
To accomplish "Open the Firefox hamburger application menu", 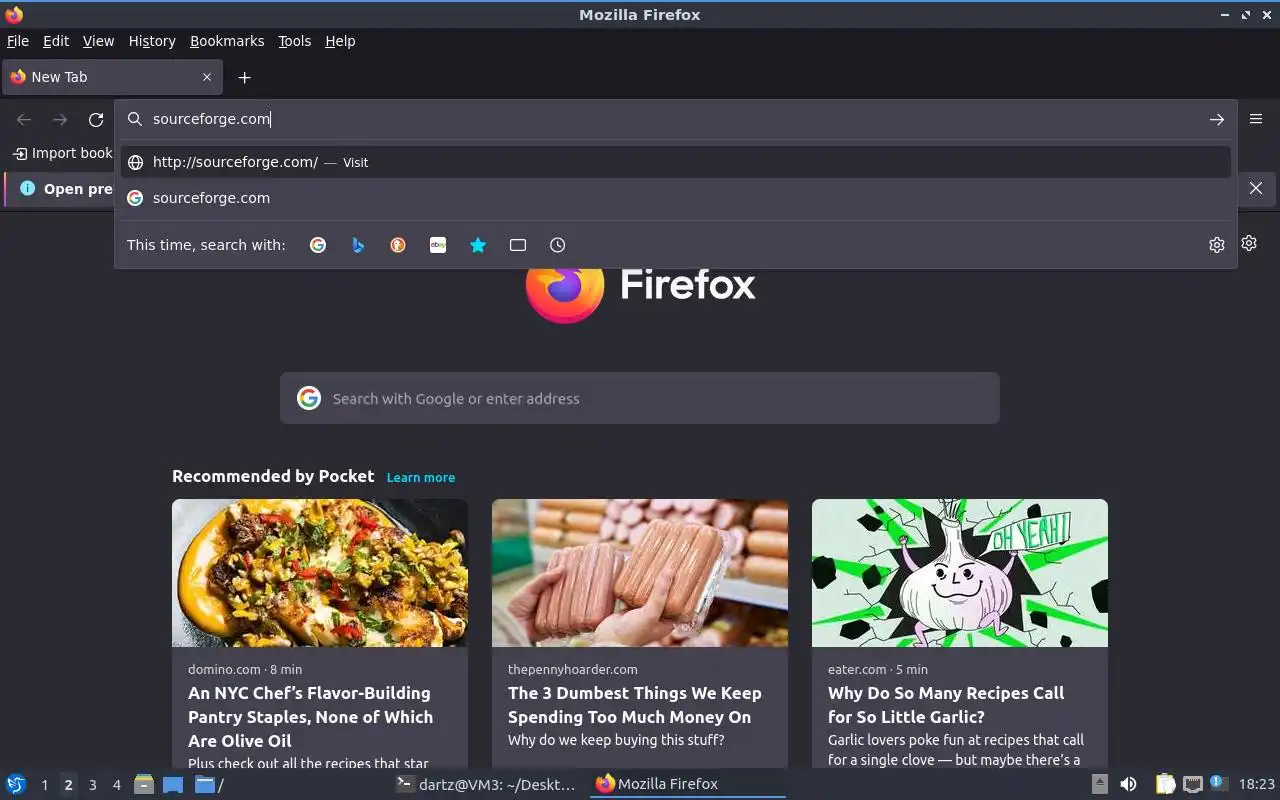I will (1256, 119).
